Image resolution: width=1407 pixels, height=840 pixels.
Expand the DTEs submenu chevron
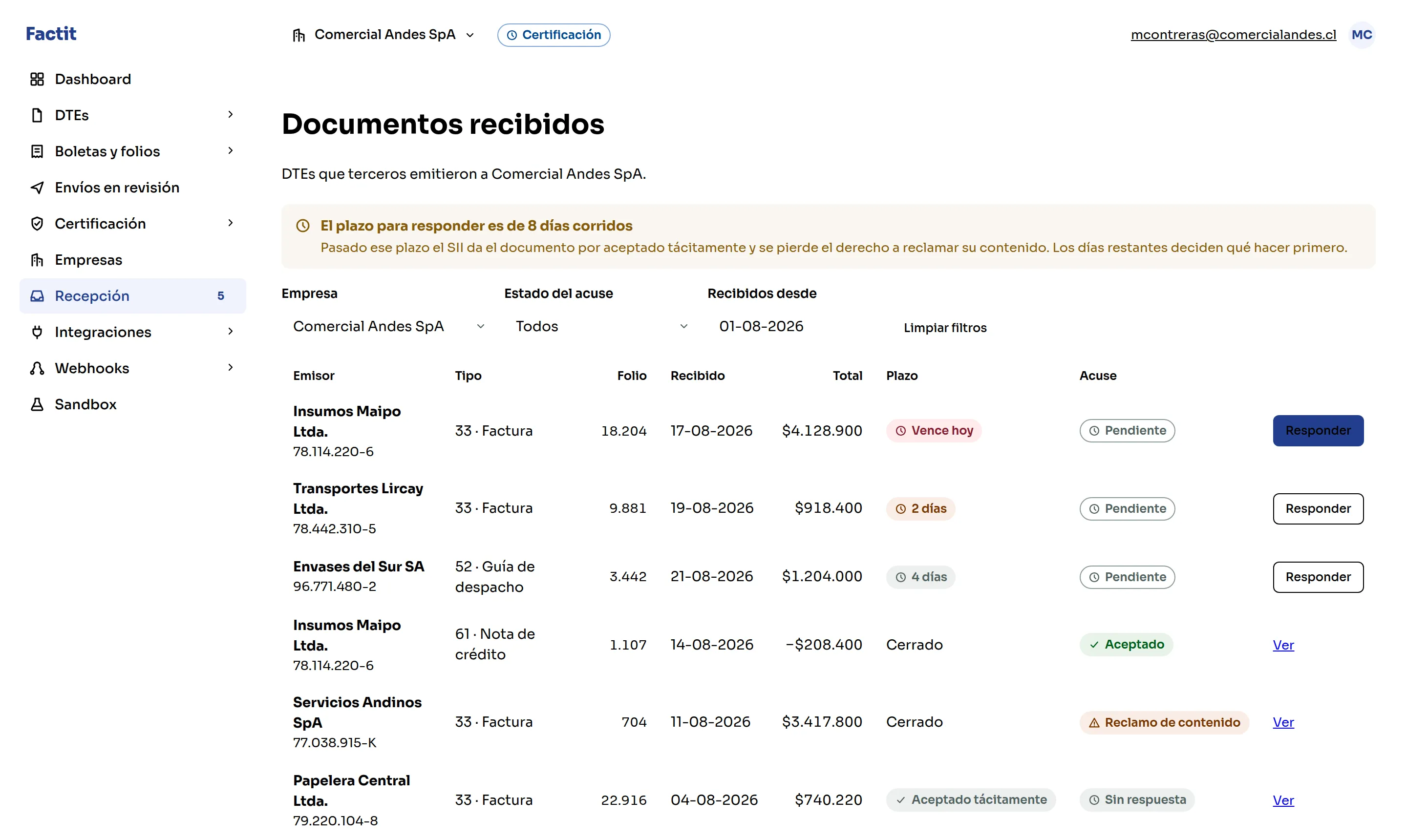(231, 114)
